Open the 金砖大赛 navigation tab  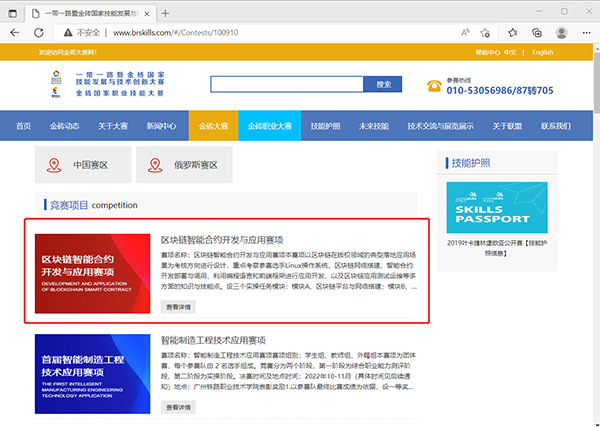click(x=212, y=127)
